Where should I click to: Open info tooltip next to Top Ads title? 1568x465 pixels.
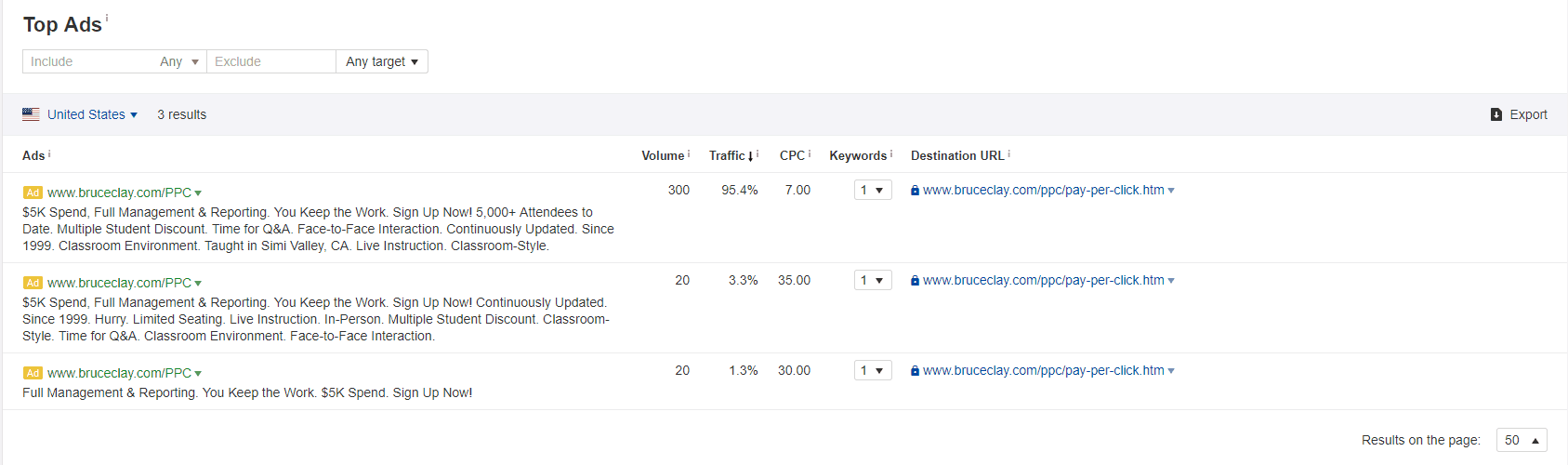tap(107, 18)
